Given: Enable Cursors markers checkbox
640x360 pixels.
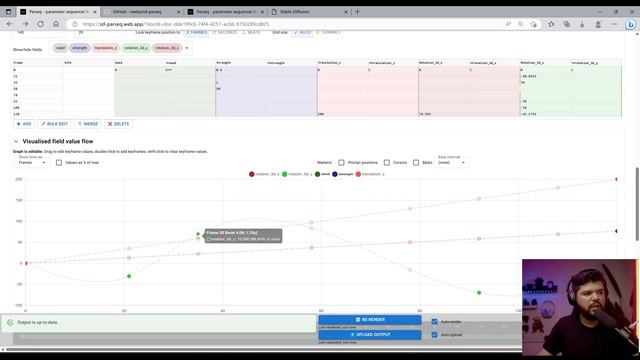Looking at the screenshot, I should tap(387, 162).
